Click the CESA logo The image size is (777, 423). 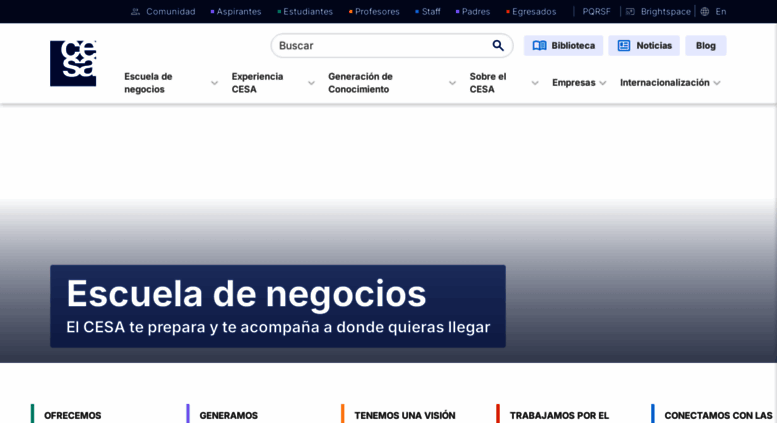tap(73, 63)
